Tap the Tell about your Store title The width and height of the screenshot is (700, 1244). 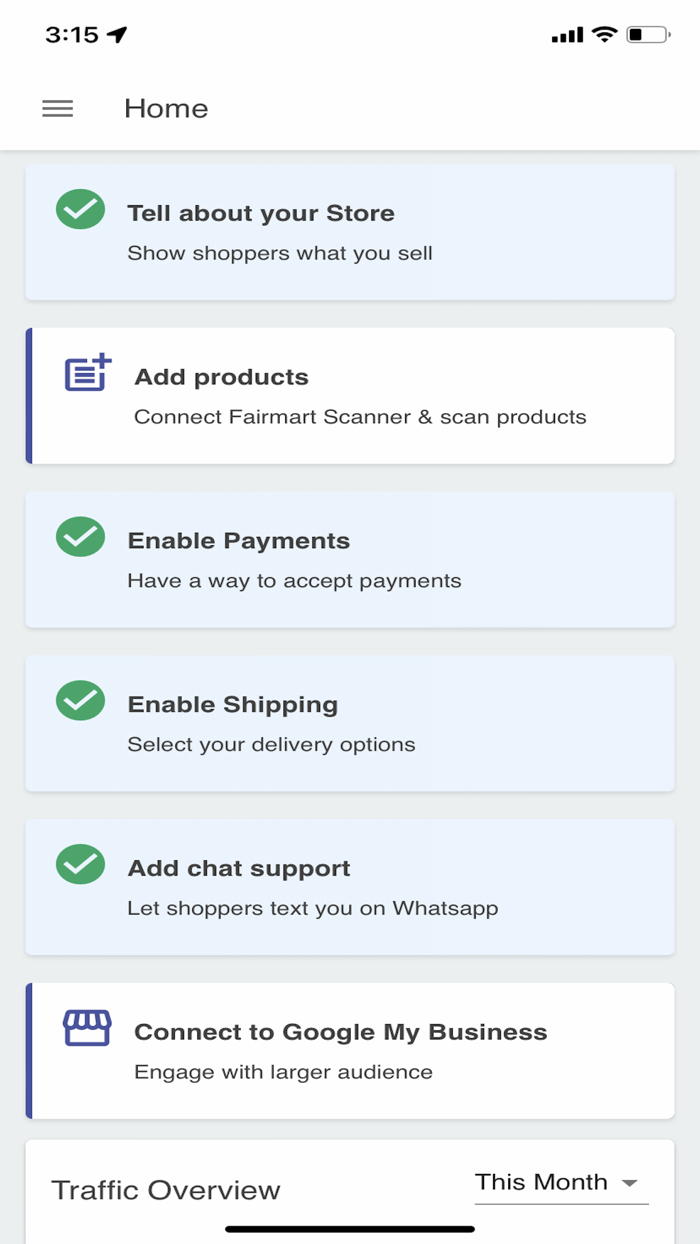point(261,213)
